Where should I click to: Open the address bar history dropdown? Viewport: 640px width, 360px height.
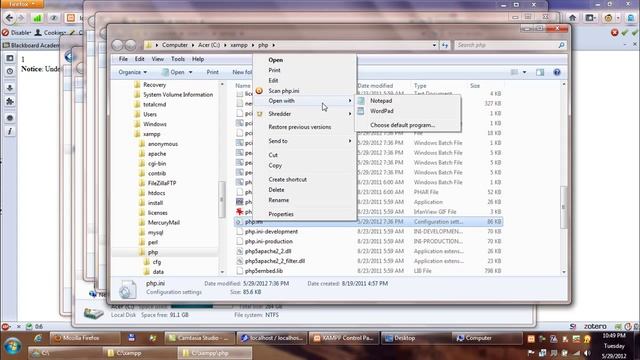click(434, 45)
